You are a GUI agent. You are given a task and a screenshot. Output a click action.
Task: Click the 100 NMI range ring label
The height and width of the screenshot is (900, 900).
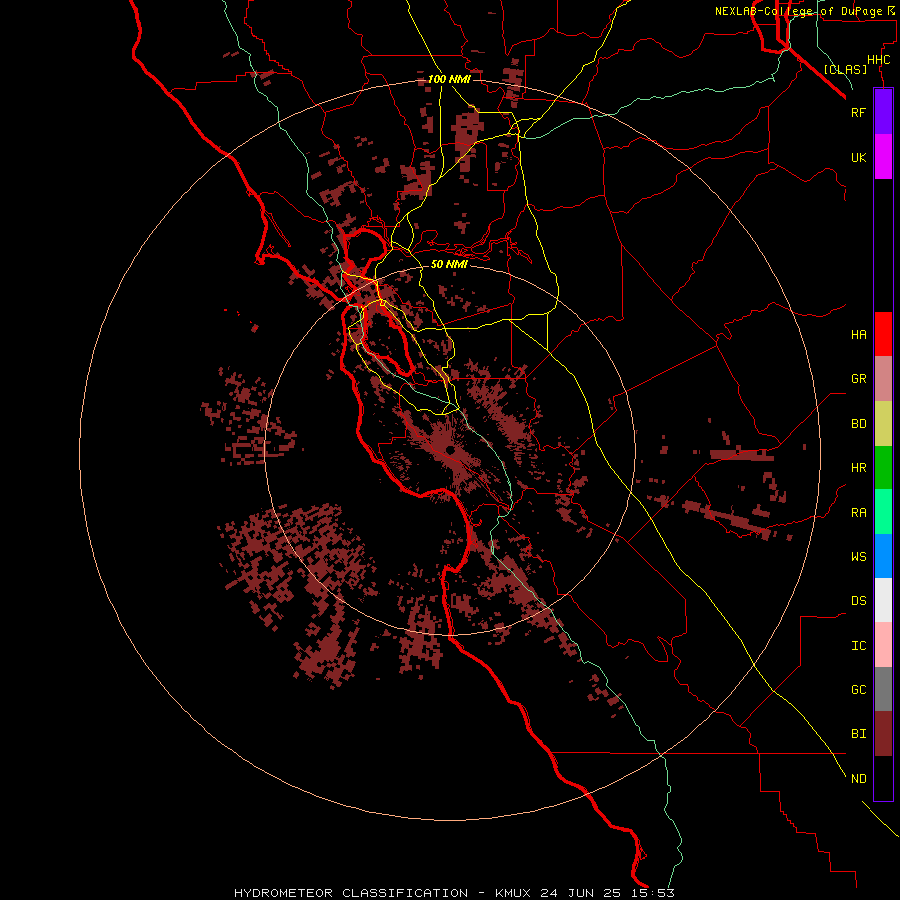pos(449,79)
